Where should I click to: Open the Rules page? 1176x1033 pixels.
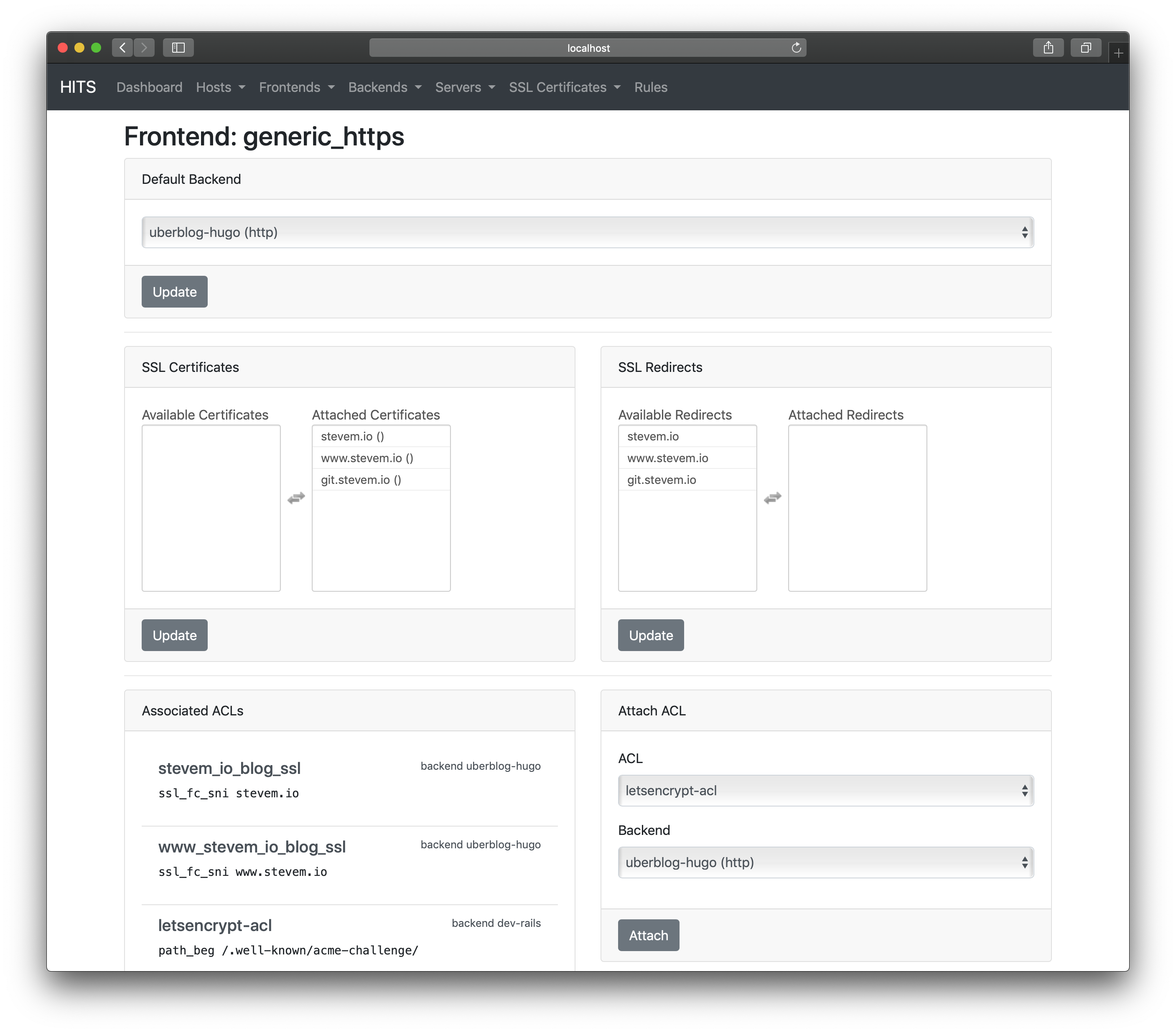click(x=650, y=87)
